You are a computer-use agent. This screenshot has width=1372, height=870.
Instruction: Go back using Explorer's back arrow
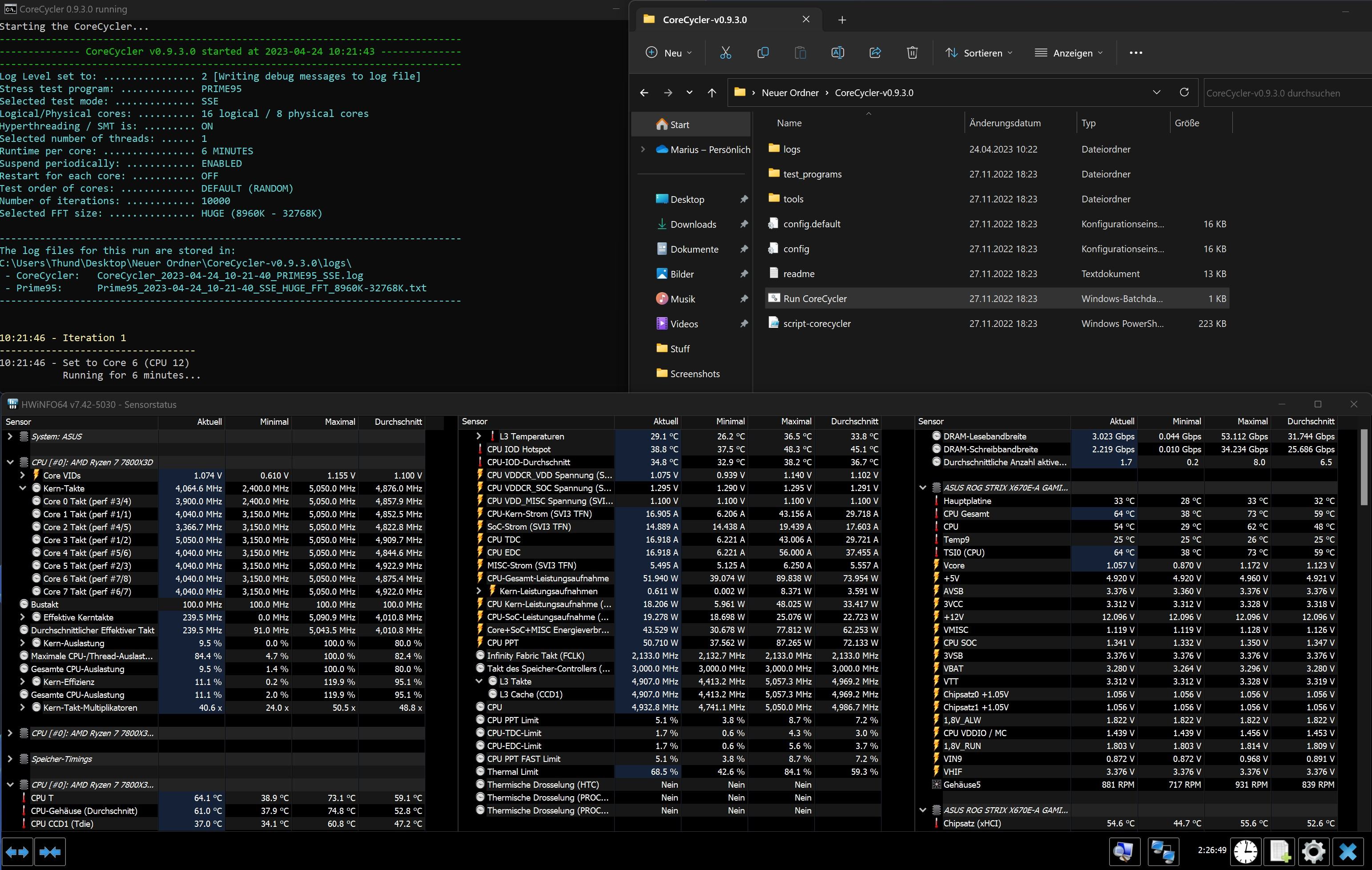[644, 93]
